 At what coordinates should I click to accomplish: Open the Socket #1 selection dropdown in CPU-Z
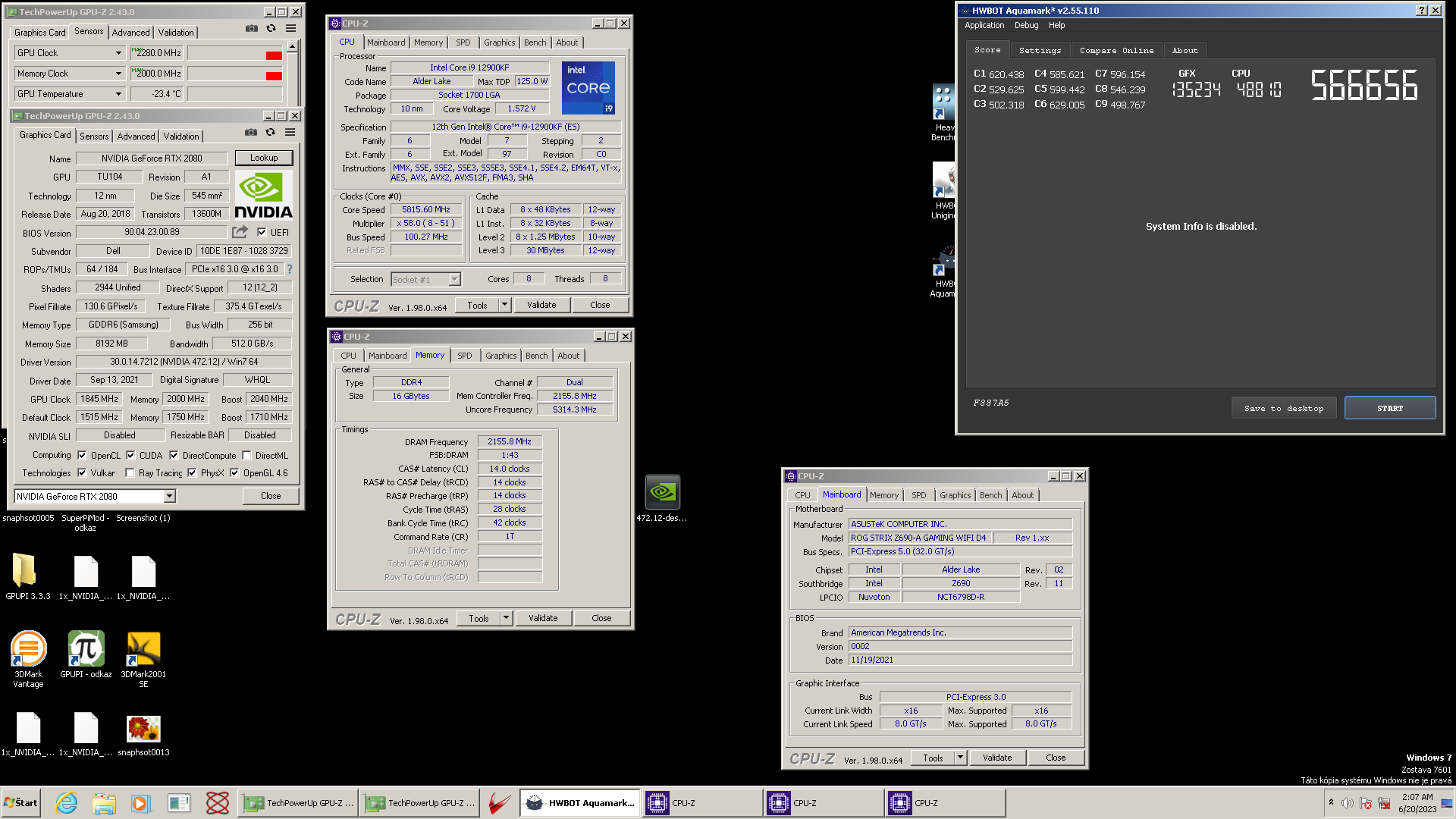point(454,279)
